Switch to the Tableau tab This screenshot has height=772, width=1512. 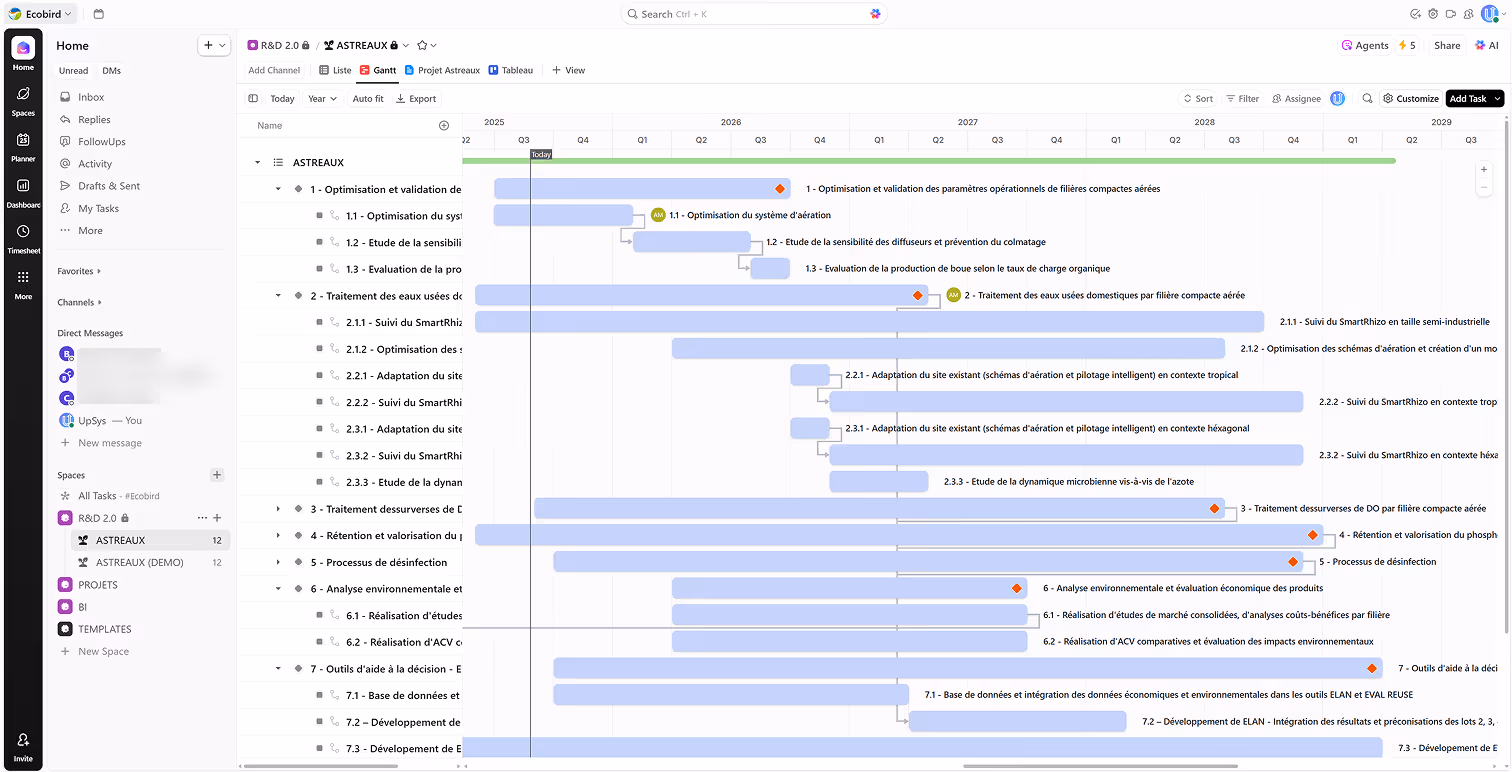point(511,70)
